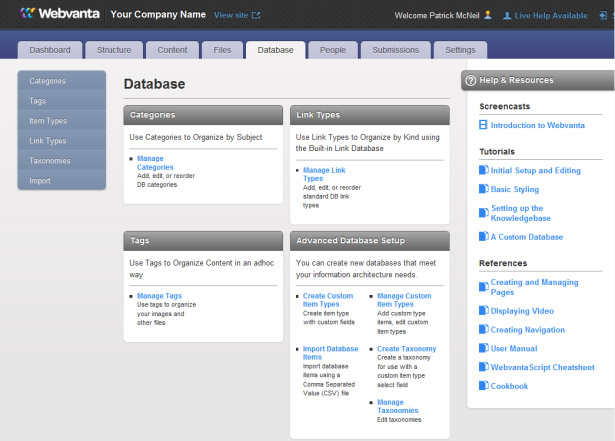The height and width of the screenshot is (441, 615).
Task: Open the Basic Styling tutorial link
Action: coord(515,189)
